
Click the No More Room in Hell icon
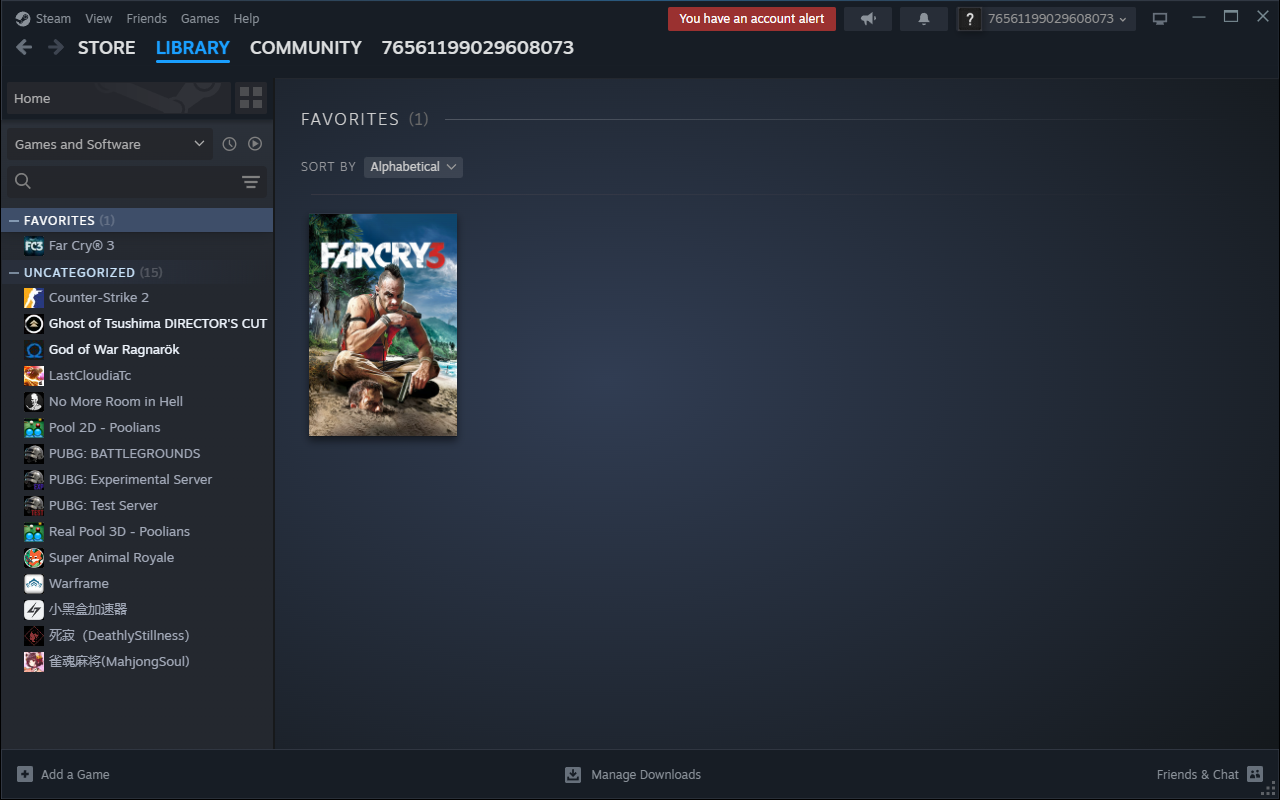tap(34, 401)
